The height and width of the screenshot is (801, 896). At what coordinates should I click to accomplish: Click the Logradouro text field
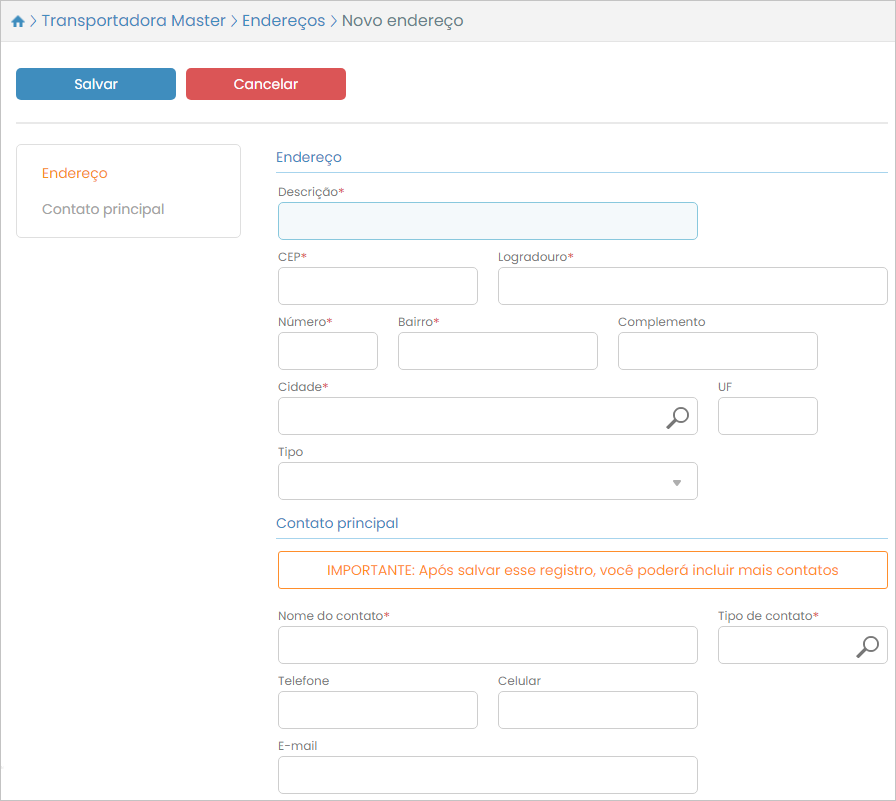(x=692, y=286)
